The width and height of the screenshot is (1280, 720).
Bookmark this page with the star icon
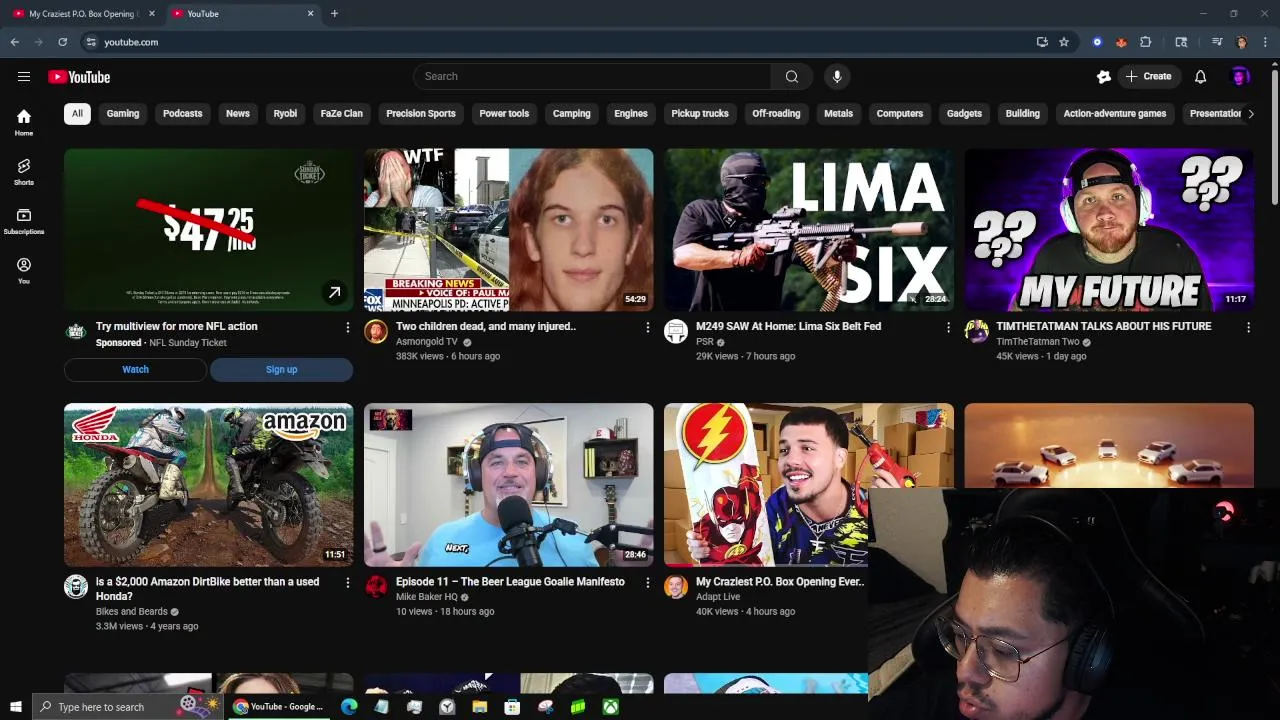click(x=1064, y=42)
